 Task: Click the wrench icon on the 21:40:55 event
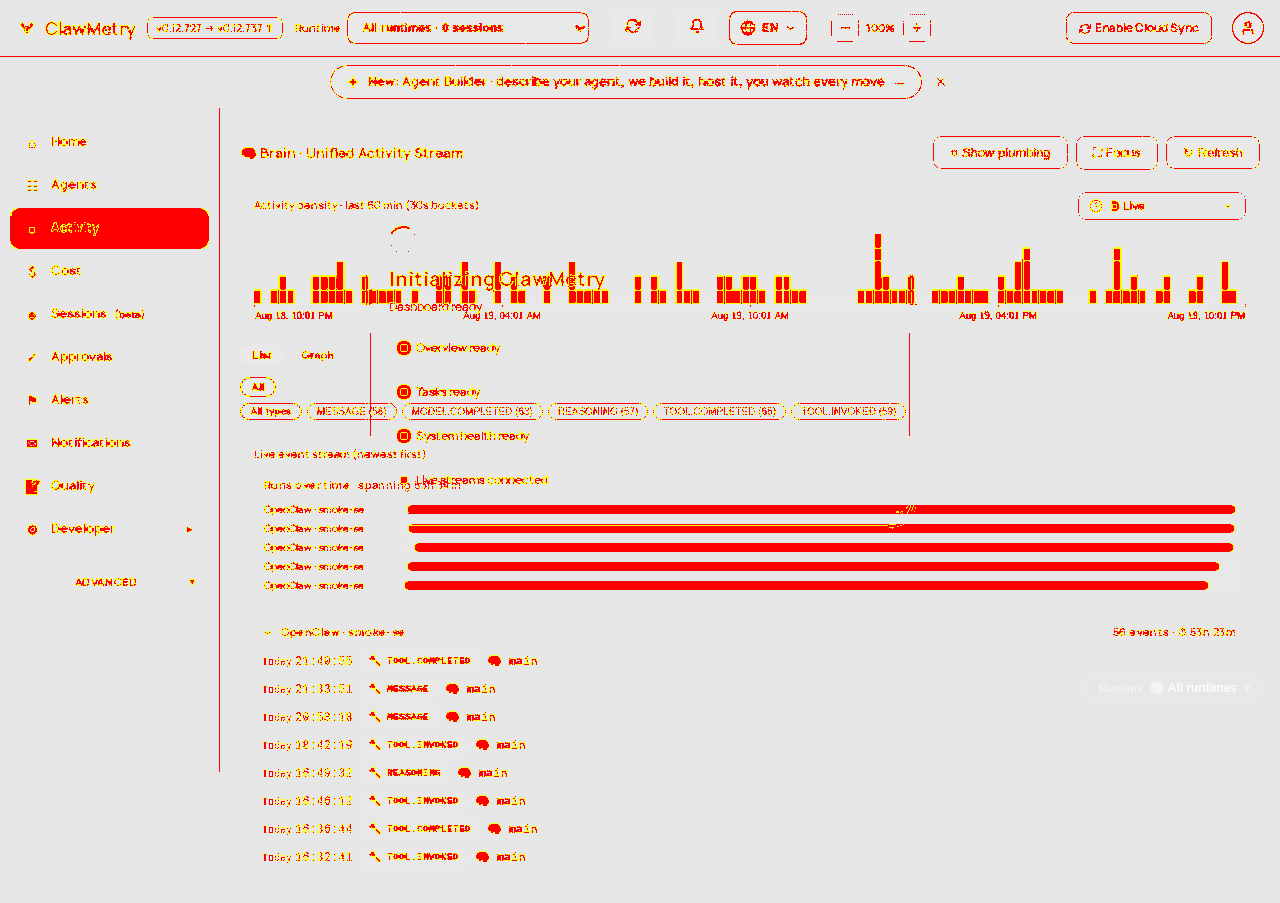(x=375, y=661)
